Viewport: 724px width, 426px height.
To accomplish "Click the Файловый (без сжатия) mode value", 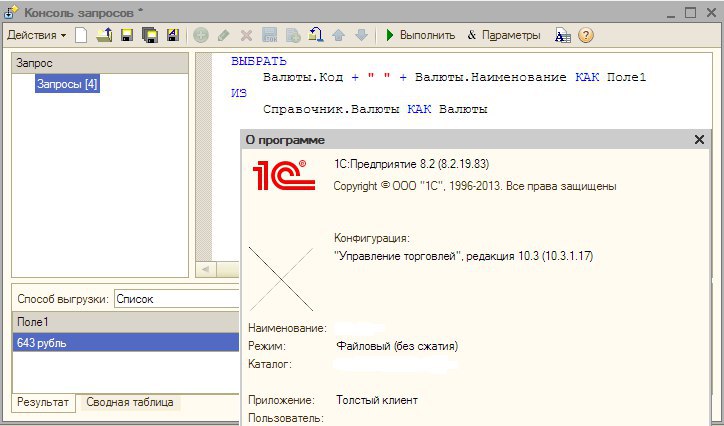I will 397,346.
